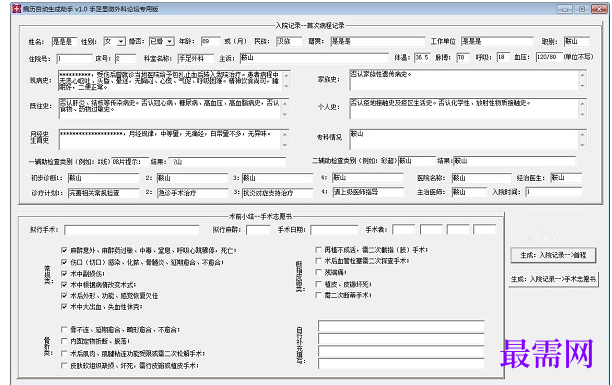Screen dimensions: 612x385
Task: Enable the 骨不连、延期愈合 checkbox
Action: [64, 330]
